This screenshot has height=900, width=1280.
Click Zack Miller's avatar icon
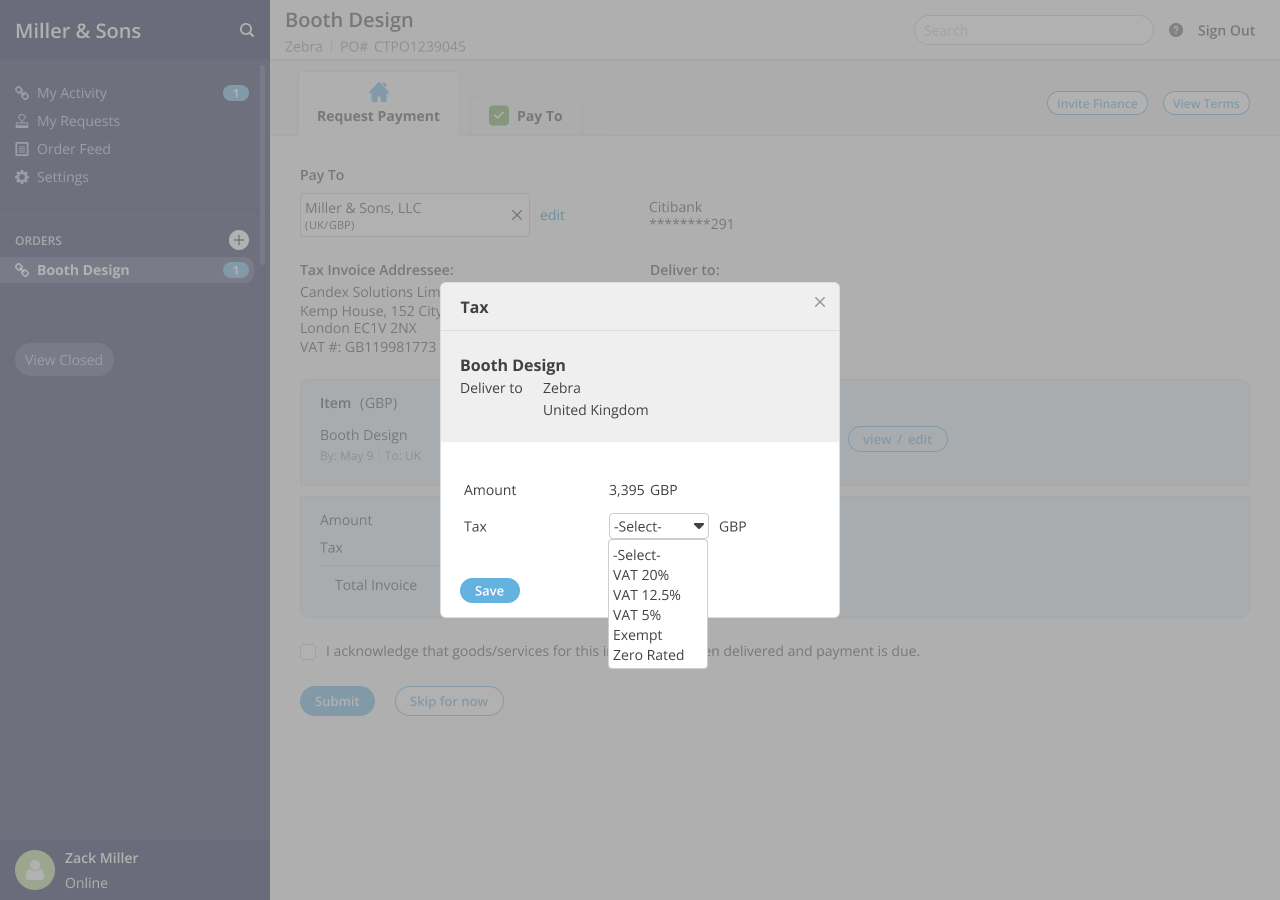click(36, 869)
